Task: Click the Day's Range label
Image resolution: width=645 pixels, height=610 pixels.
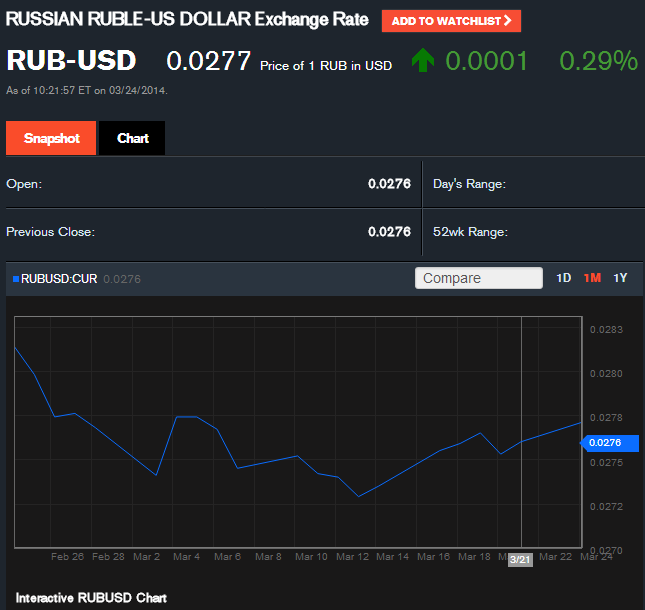Action: (469, 184)
